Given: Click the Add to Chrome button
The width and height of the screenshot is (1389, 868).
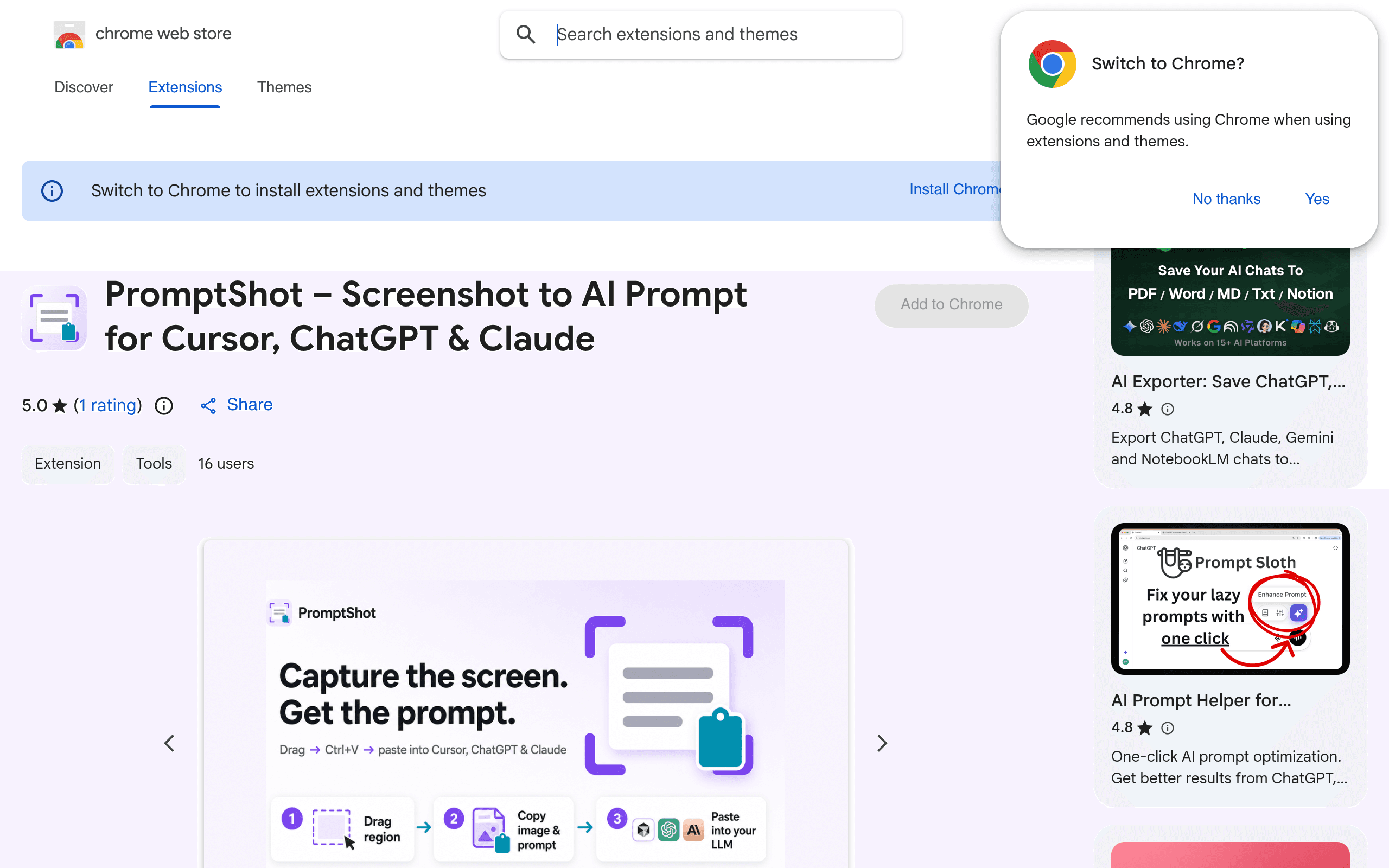Looking at the screenshot, I should click(951, 305).
